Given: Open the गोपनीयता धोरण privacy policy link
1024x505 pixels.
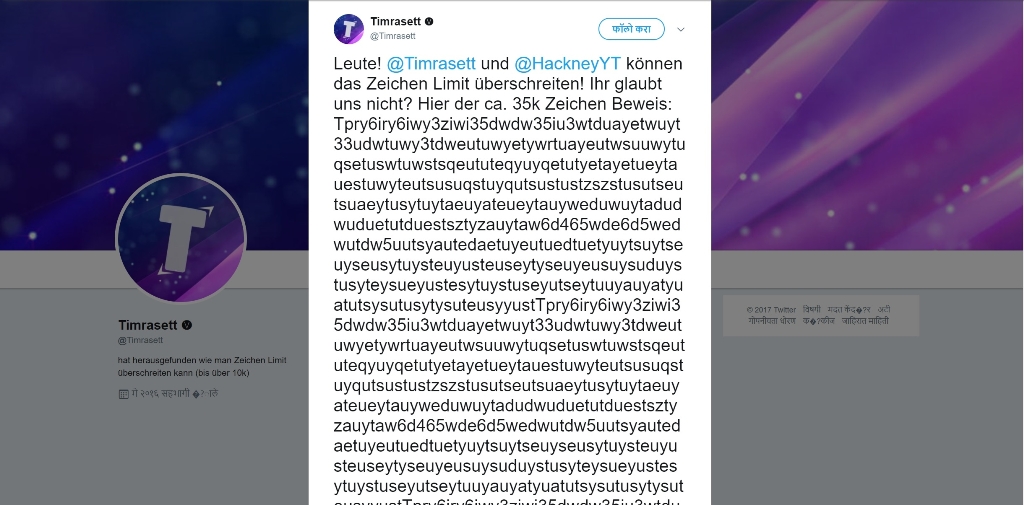Looking at the screenshot, I should pyautogui.click(x=771, y=321).
